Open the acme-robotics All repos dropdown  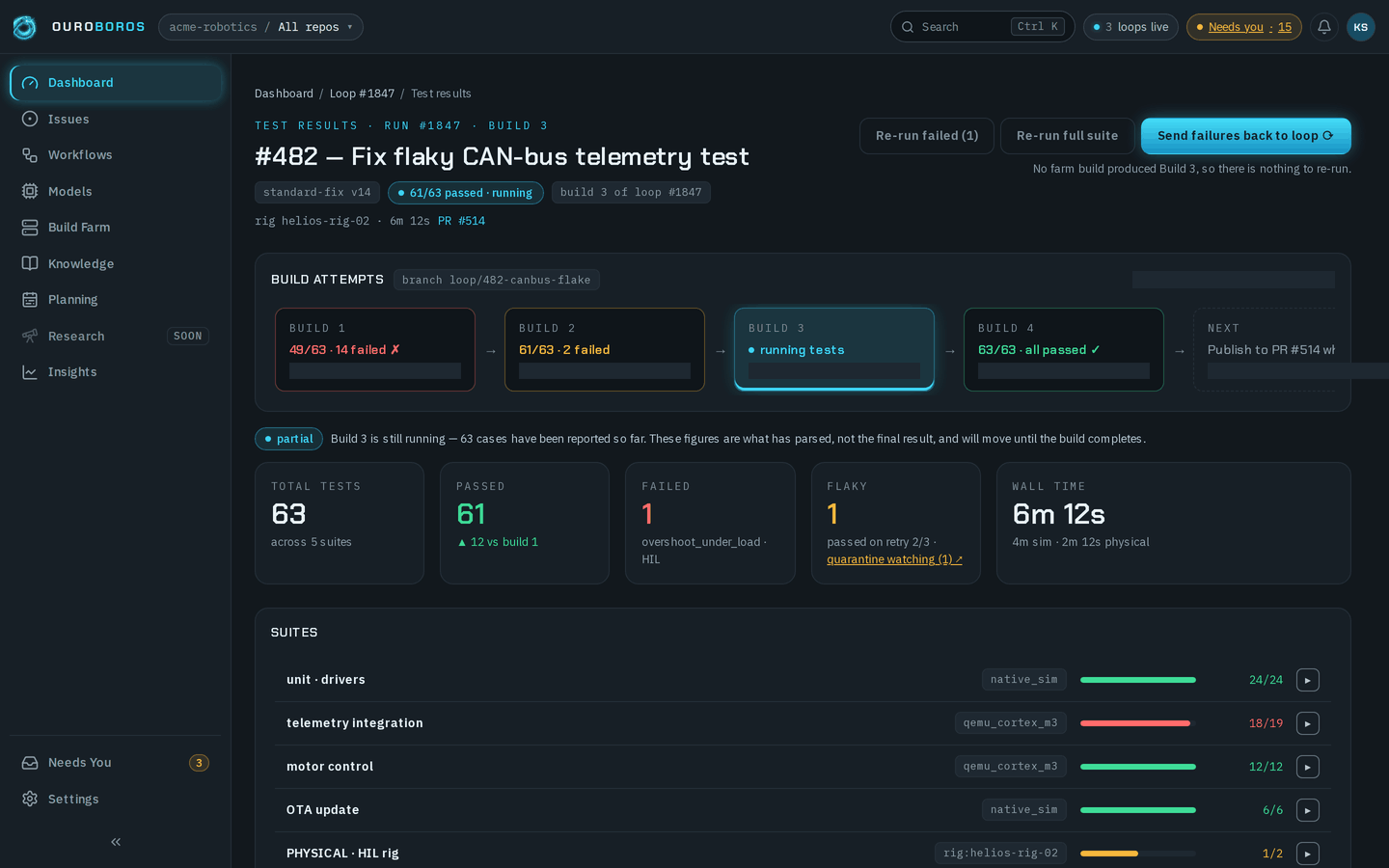click(x=260, y=27)
